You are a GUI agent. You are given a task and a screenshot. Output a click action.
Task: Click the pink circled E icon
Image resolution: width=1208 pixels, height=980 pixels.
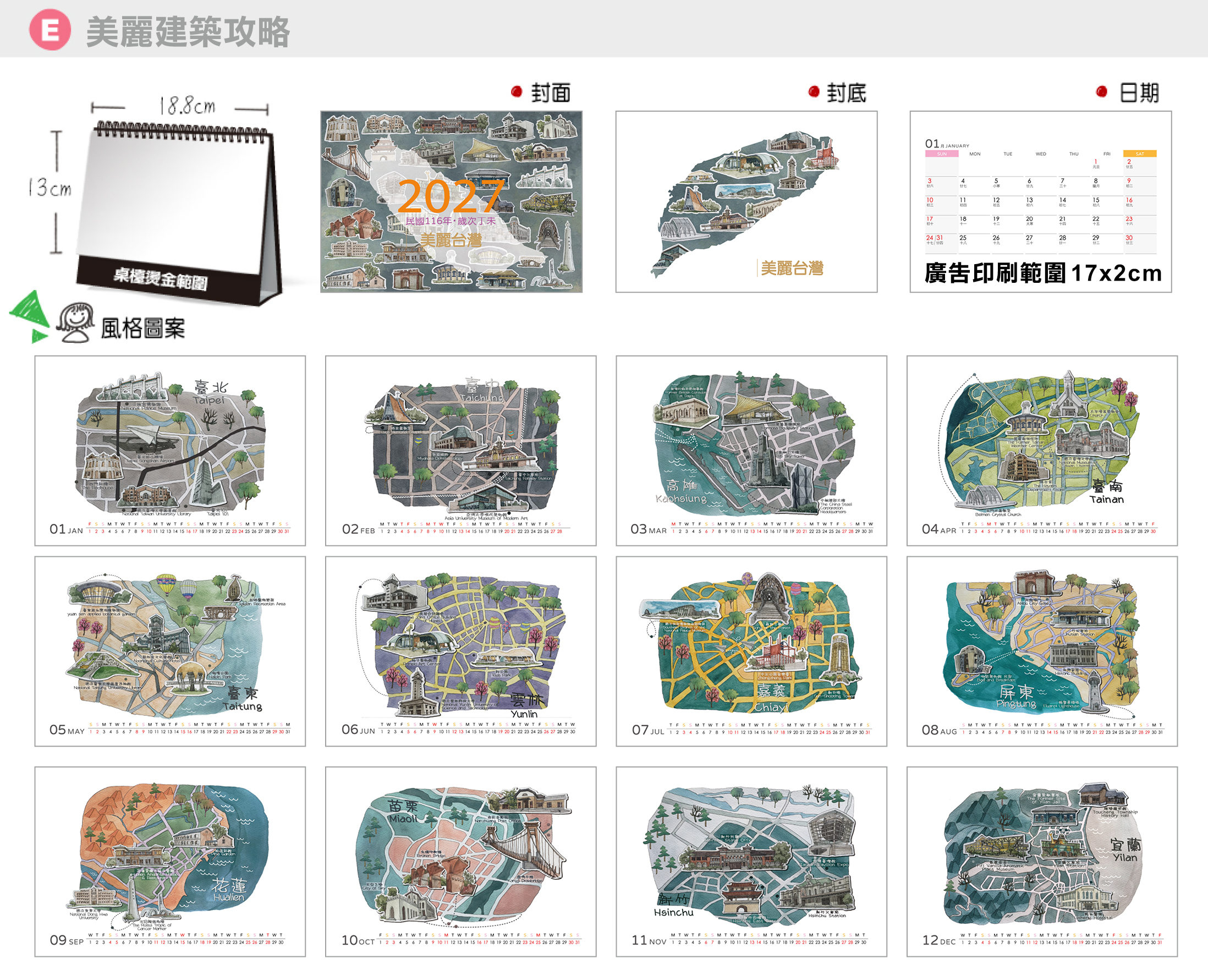coord(50,29)
